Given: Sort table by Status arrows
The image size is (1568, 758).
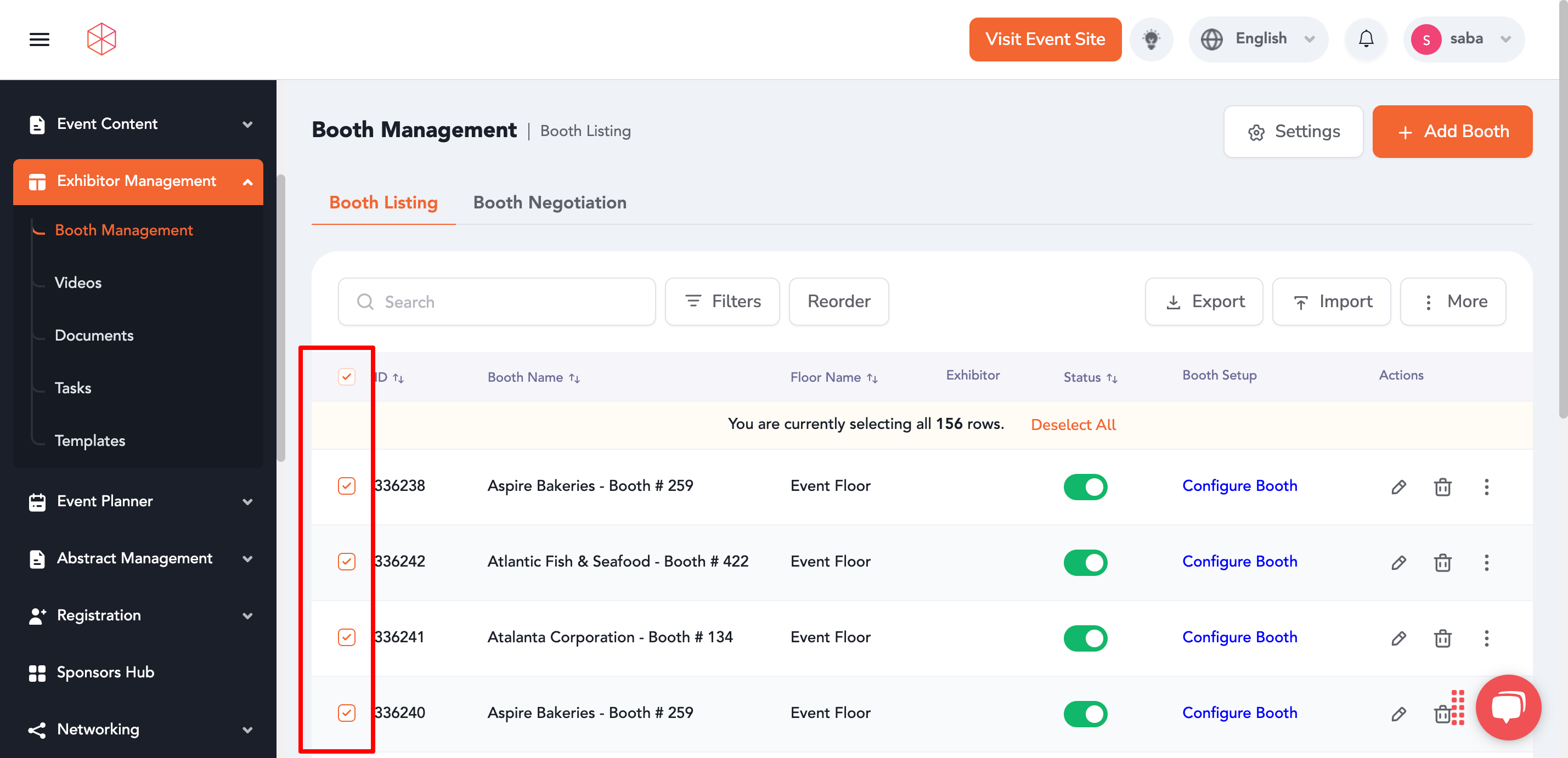Looking at the screenshot, I should pyautogui.click(x=1112, y=378).
